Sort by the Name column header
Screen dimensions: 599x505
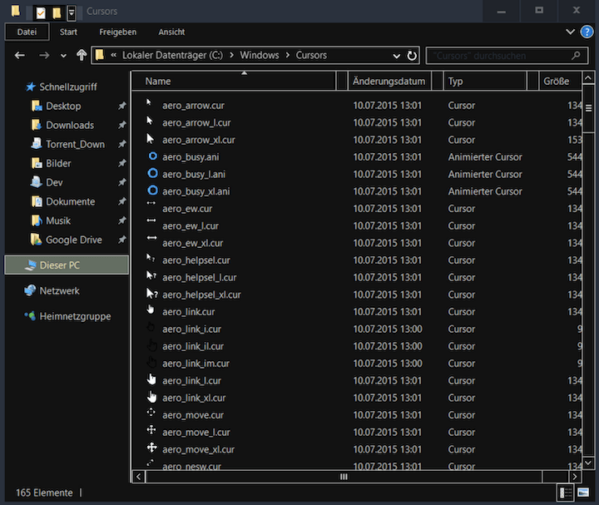(x=234, y=81)
